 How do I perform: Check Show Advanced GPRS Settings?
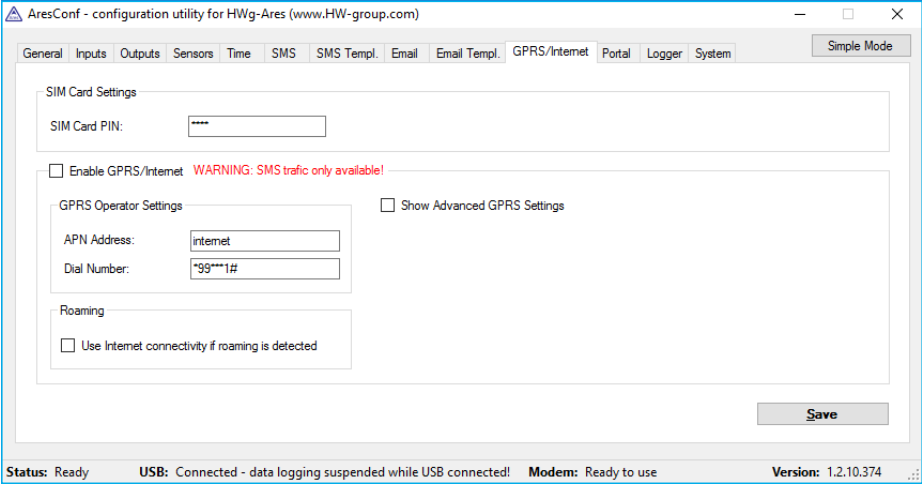coord(388,206)
